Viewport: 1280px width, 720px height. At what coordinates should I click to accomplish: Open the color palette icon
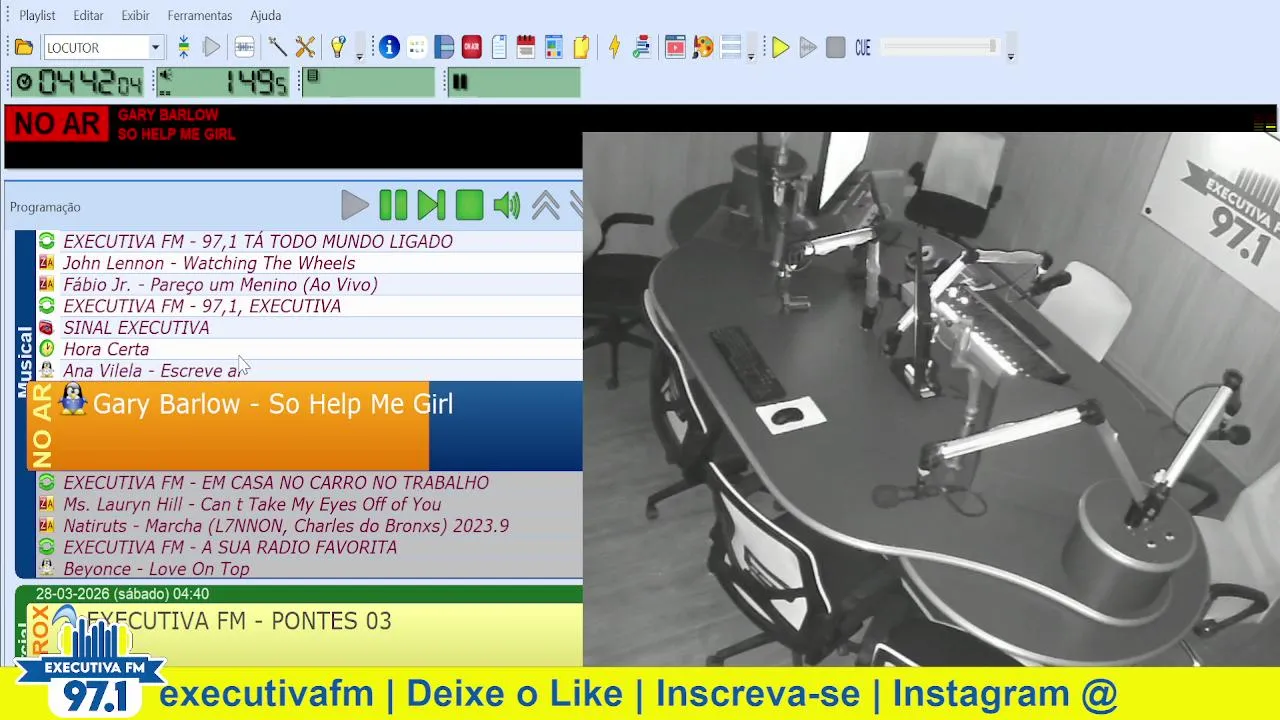703,47
